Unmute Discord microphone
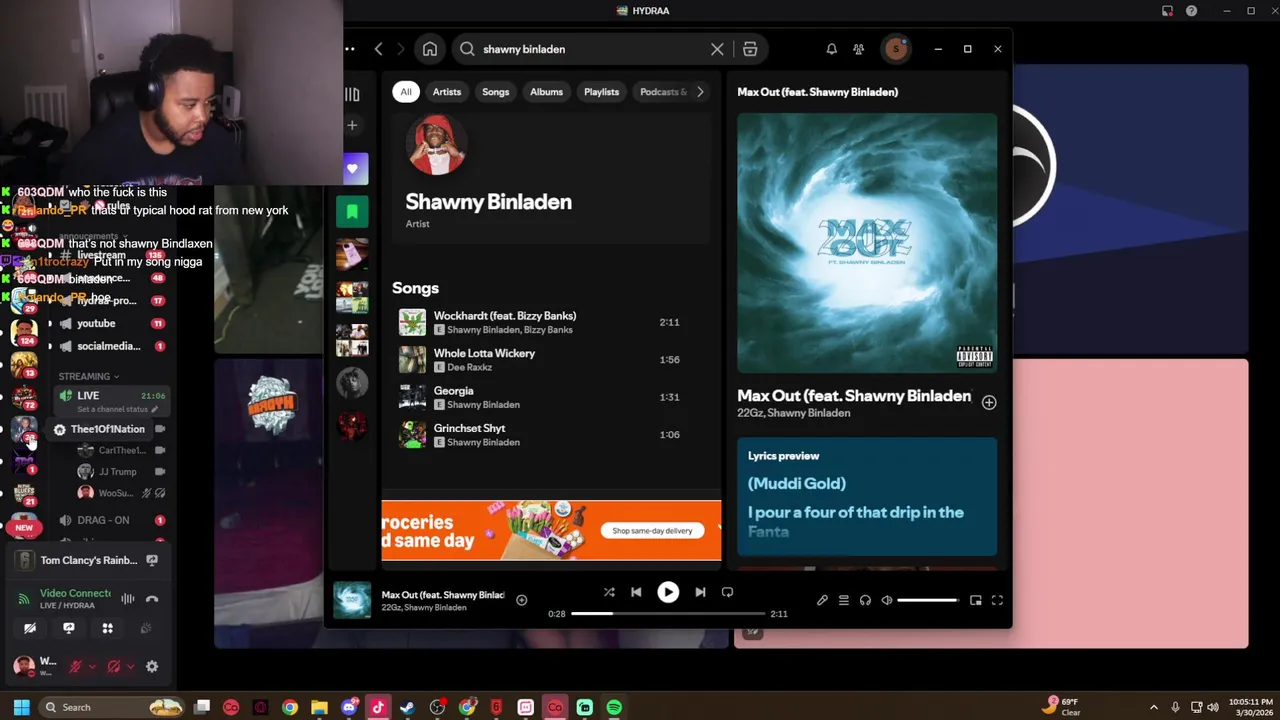 tap(74, 667)
